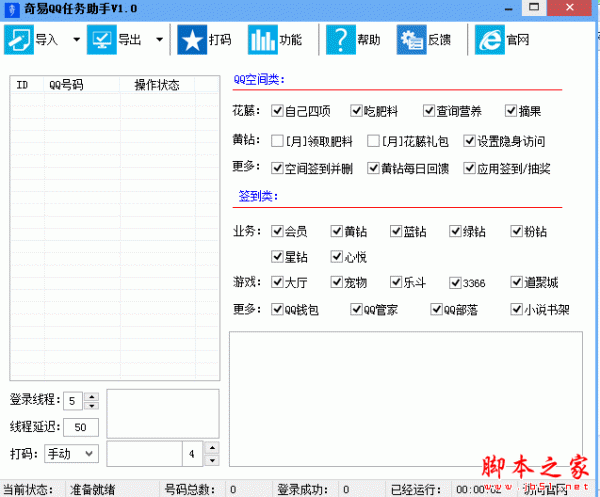600x497 pixels.
Task: Close the 奇易QQ任务助手 window
Action: 570,7
